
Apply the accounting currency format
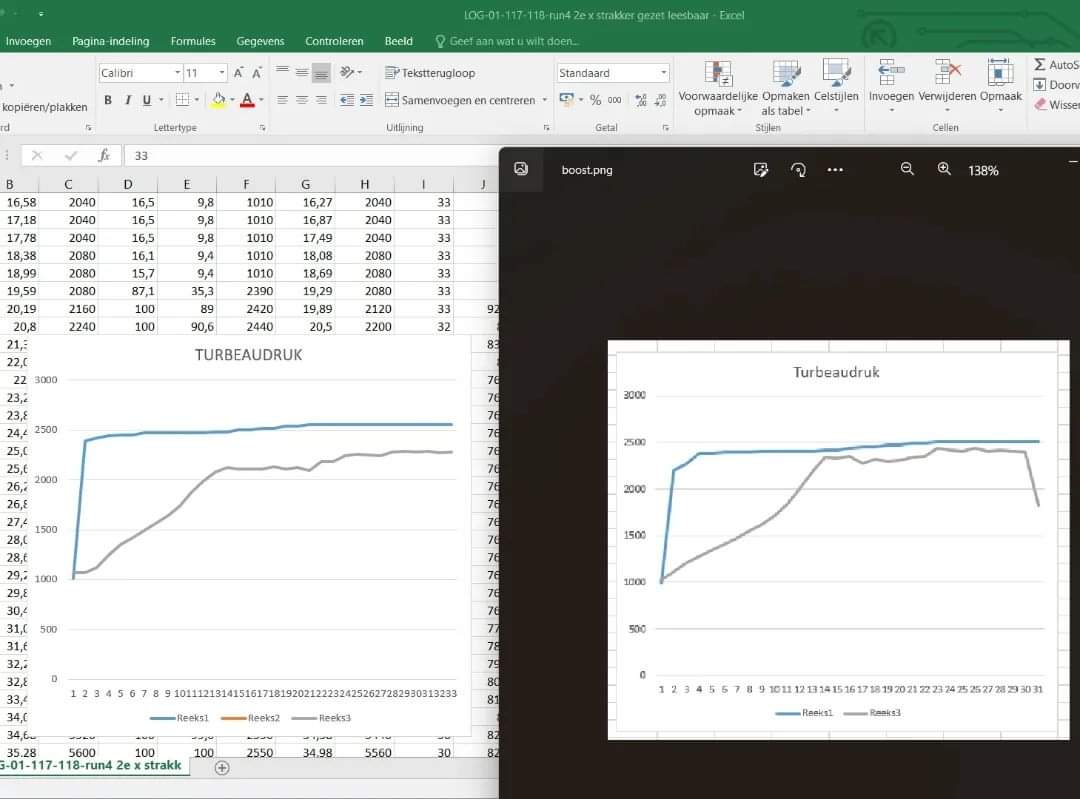tap(566, 100)
